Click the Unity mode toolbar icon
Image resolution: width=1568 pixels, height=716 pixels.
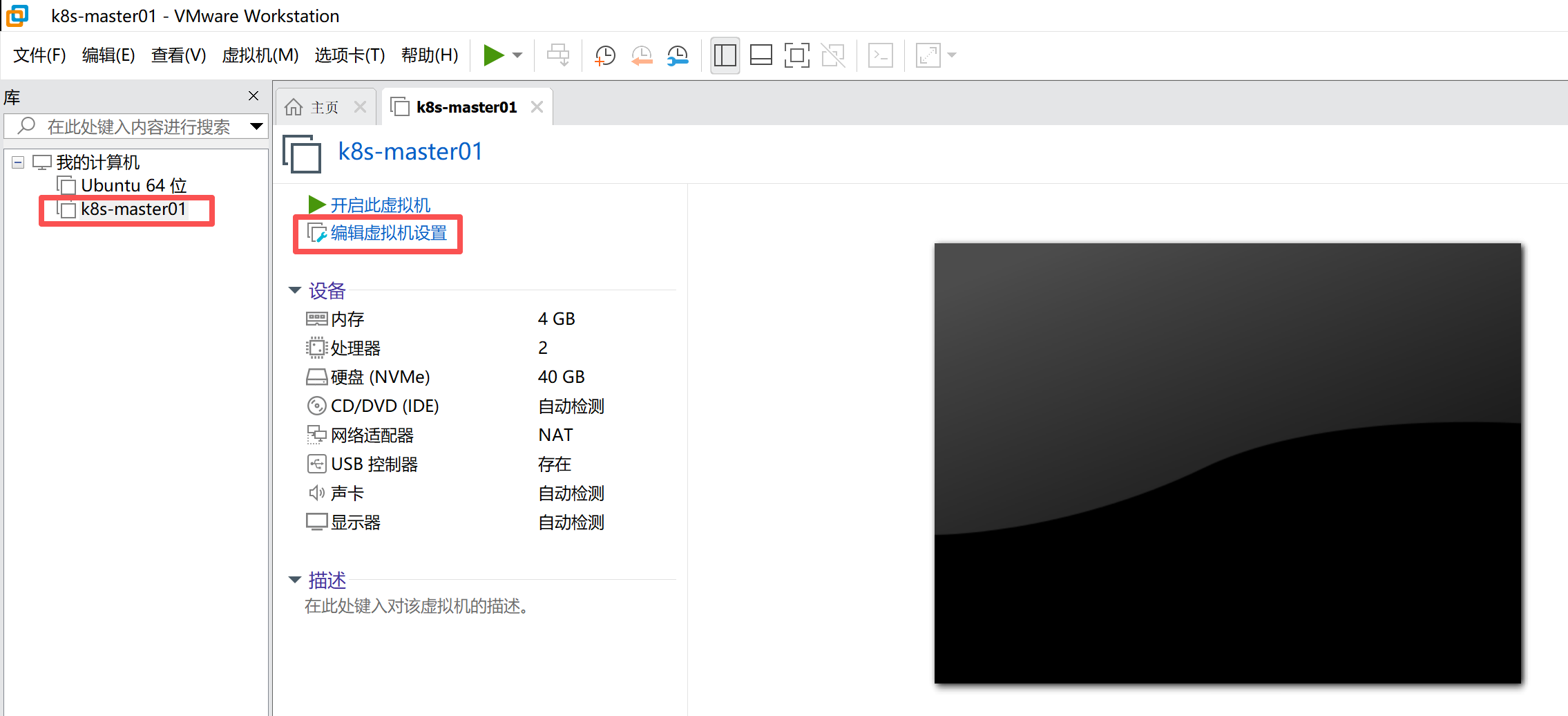tap(833, 55)
